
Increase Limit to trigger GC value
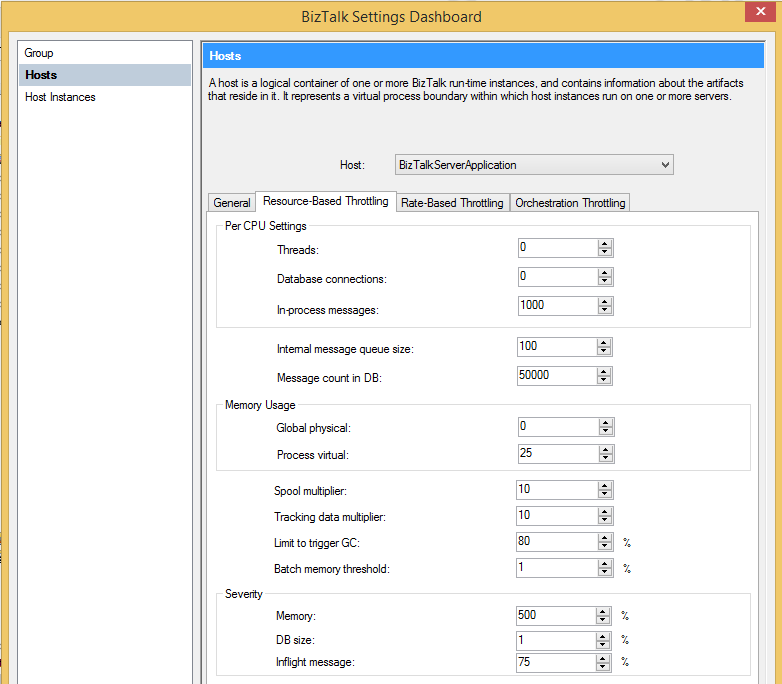[605, 537]
